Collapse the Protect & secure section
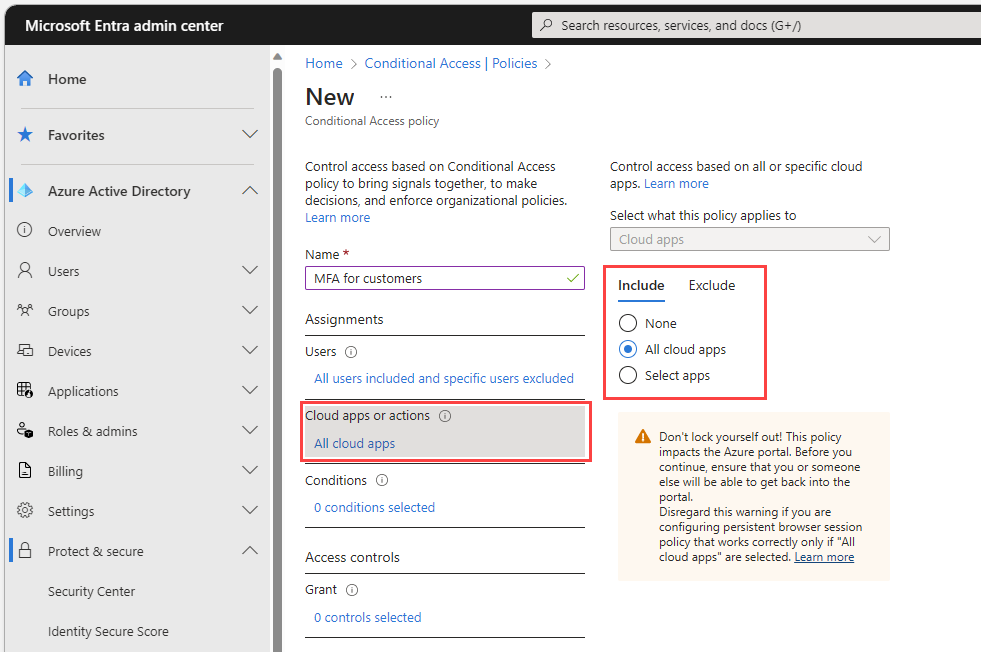Image resolution: width=981 pixels, height=652 pixels. tap(250, 551)
